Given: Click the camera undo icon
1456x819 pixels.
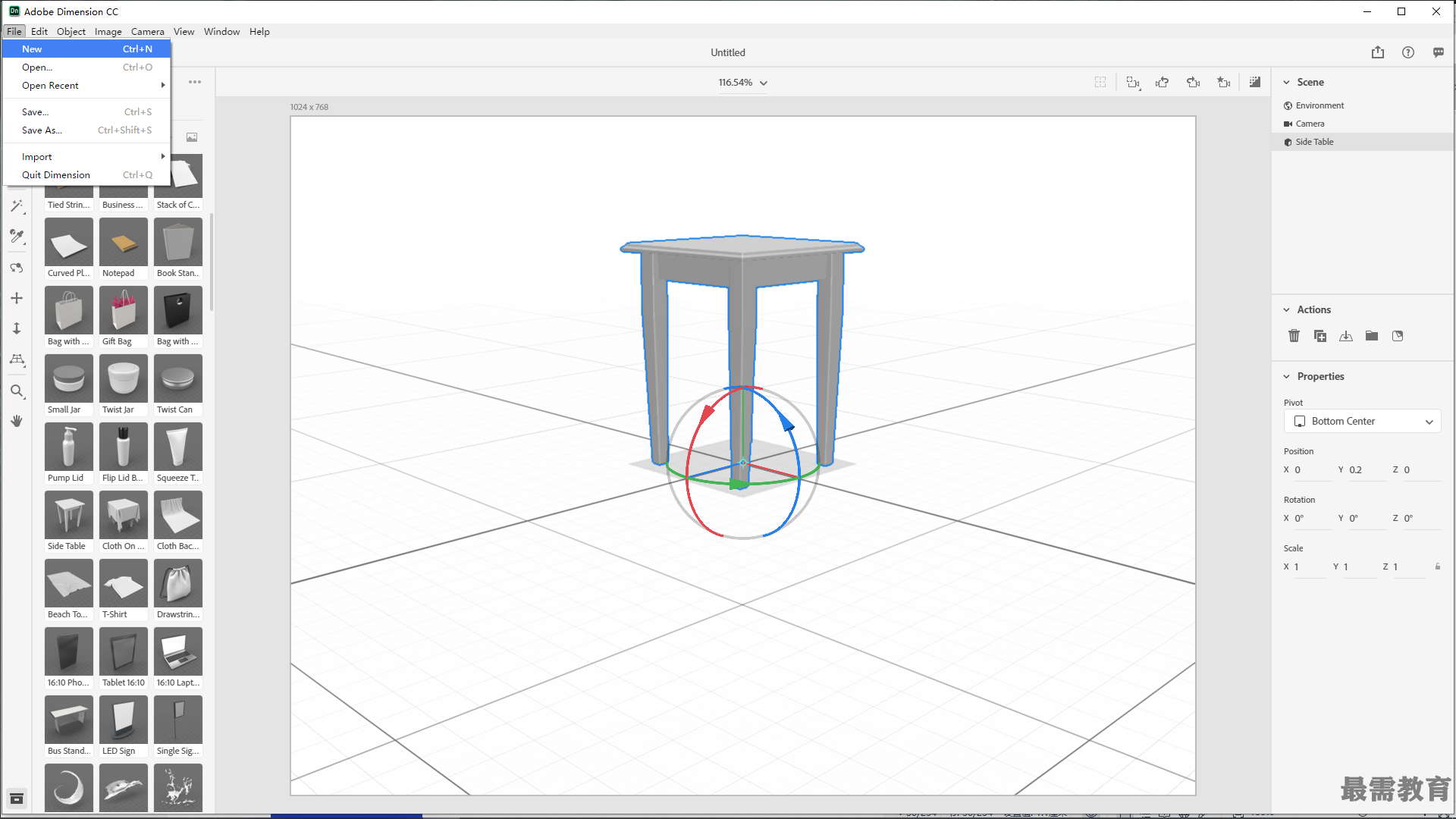Looking at the screenshot, I should point(1163,82).
